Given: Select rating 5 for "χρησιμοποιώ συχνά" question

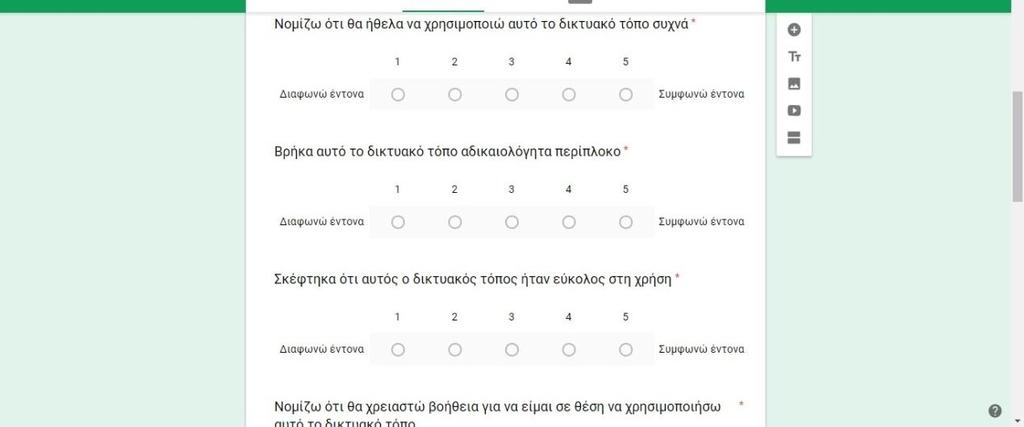Looking at the screenshot, I should pyautogui.click(x=626, y=95).
